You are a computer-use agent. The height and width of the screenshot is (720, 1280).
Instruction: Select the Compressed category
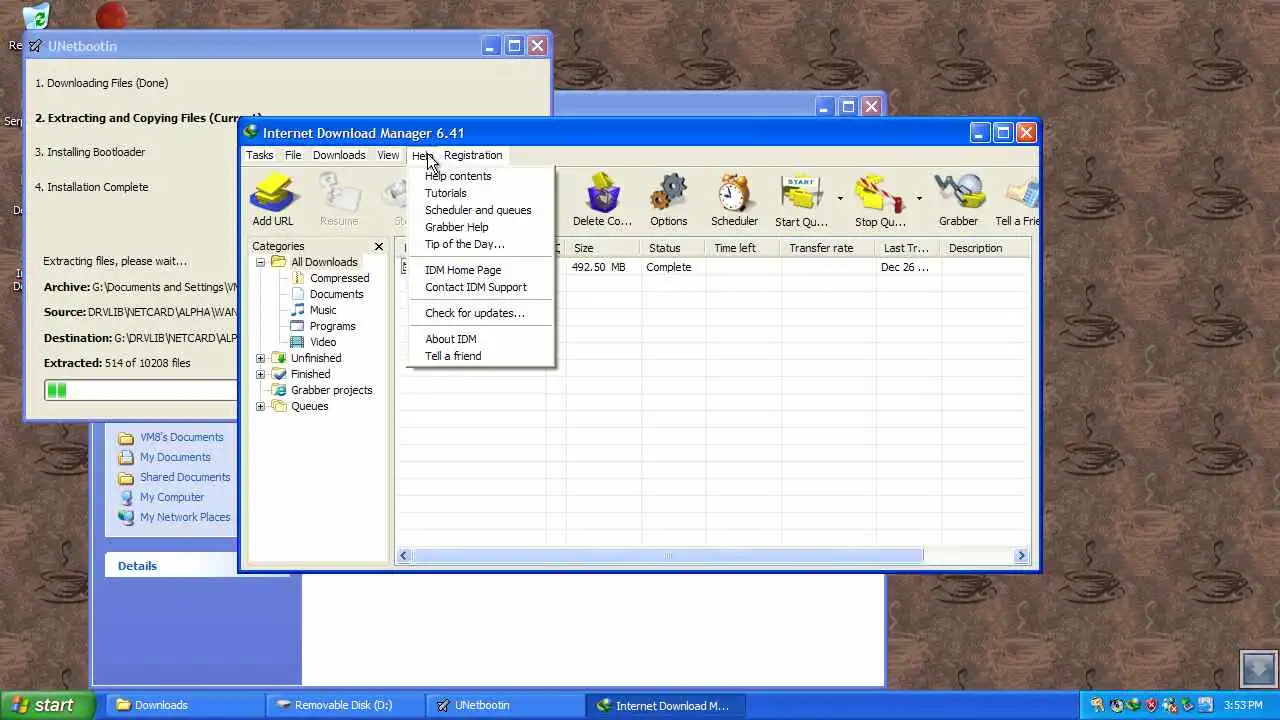(339, 278)
